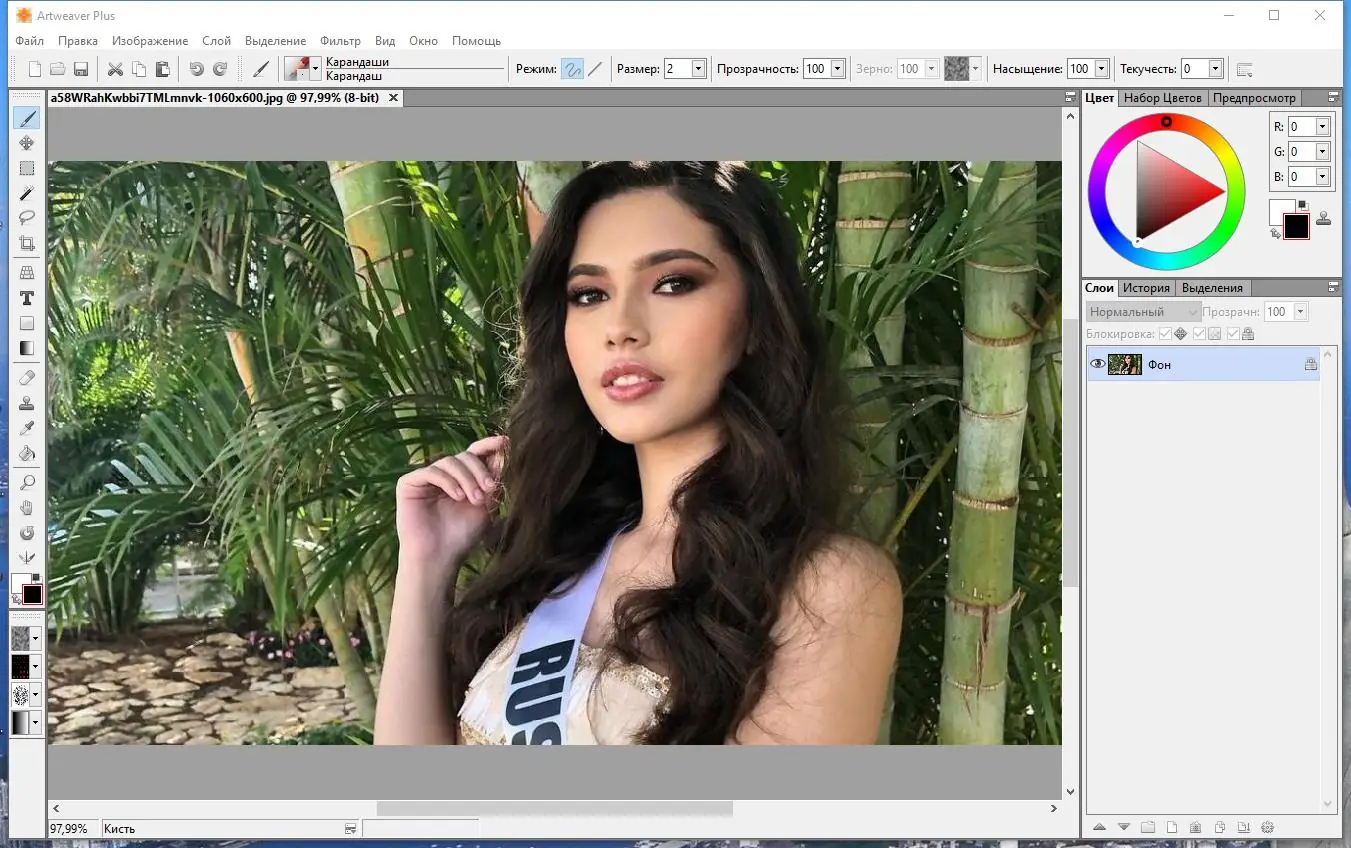This screenshot has width=1351, height=848.
Task: Select the Move tool
Action: pyautogui.click(x=27, y=143)
